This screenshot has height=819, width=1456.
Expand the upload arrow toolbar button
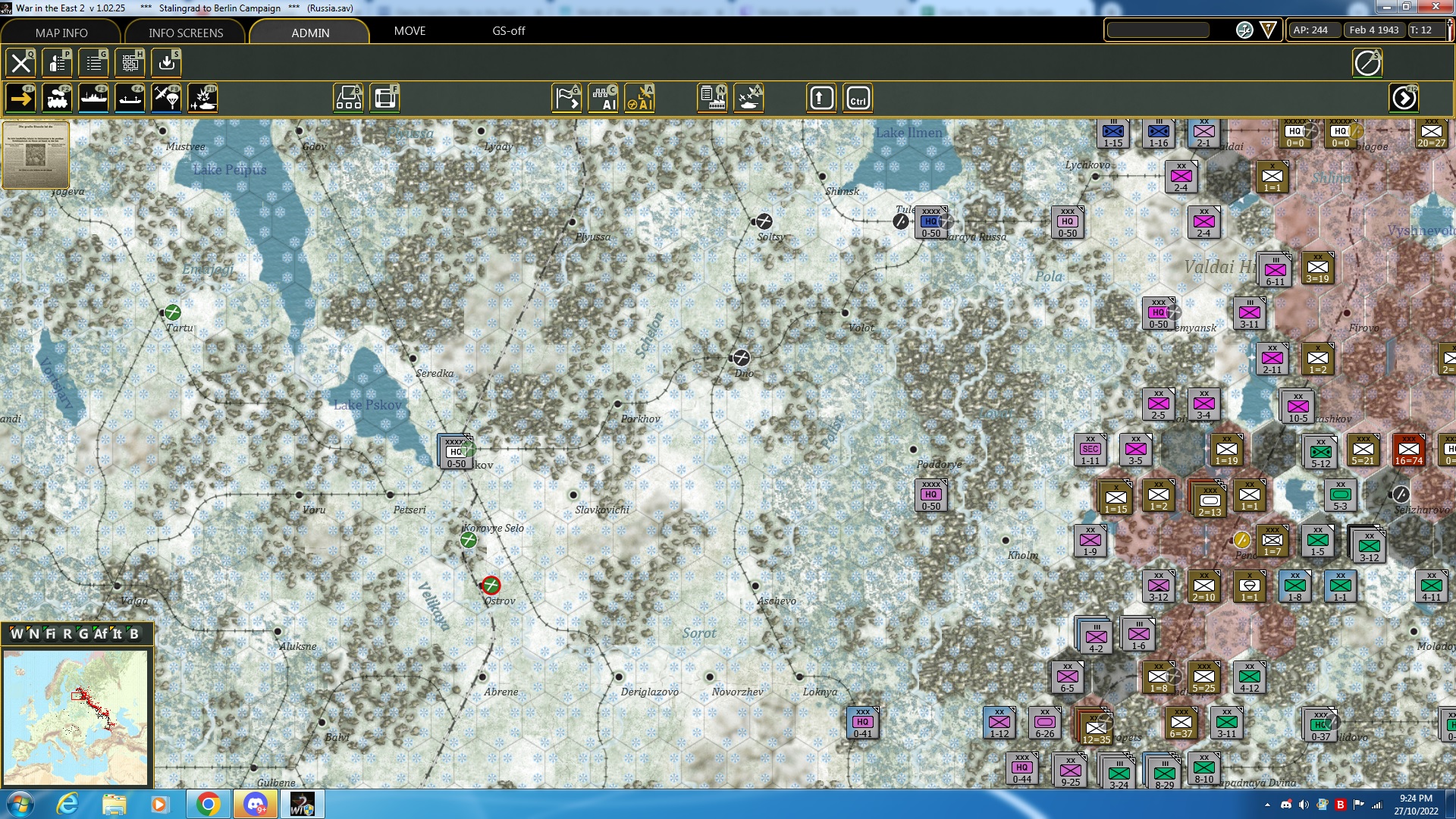click(821, 99)
